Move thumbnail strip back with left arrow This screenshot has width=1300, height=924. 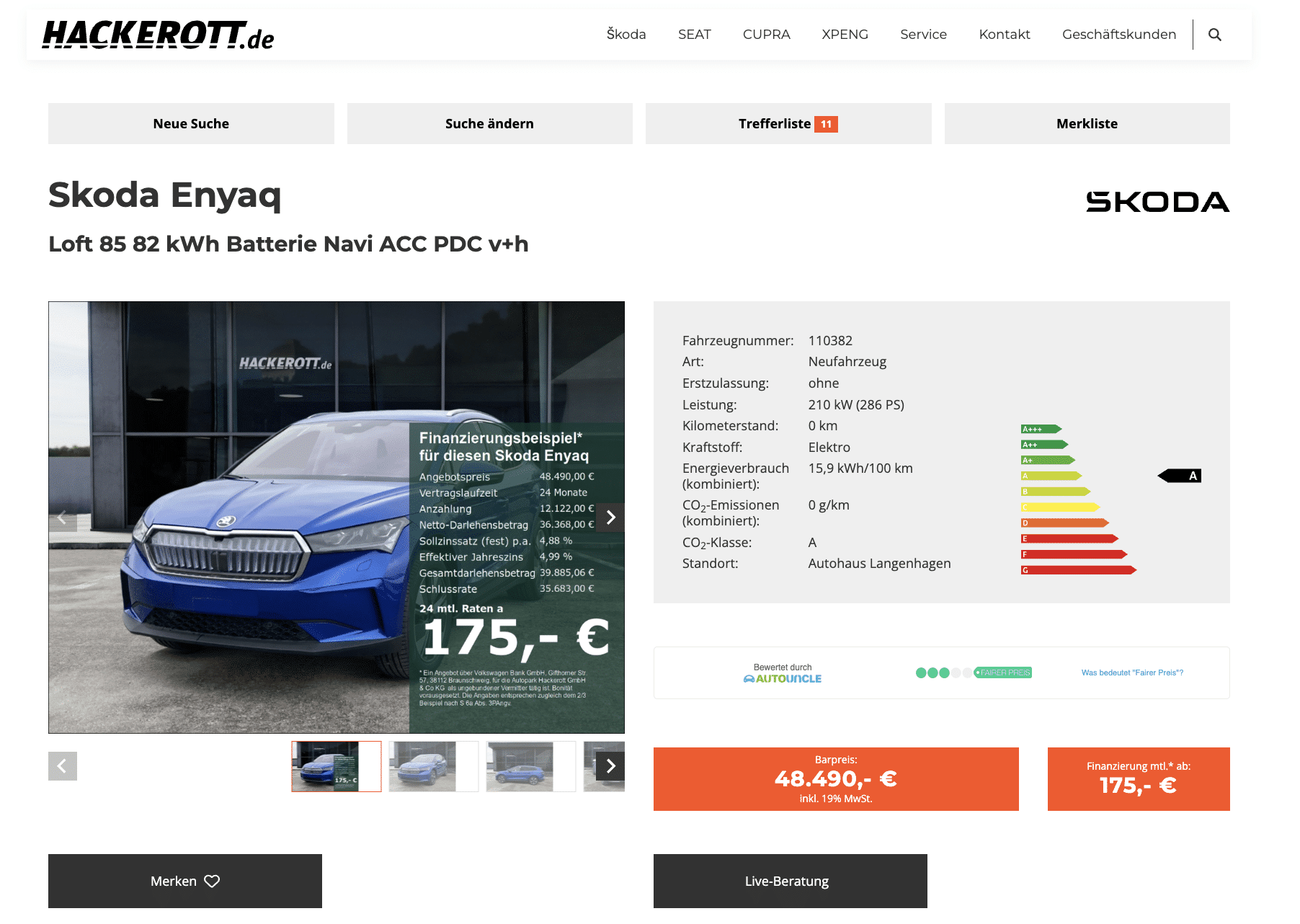click(63, 766)
